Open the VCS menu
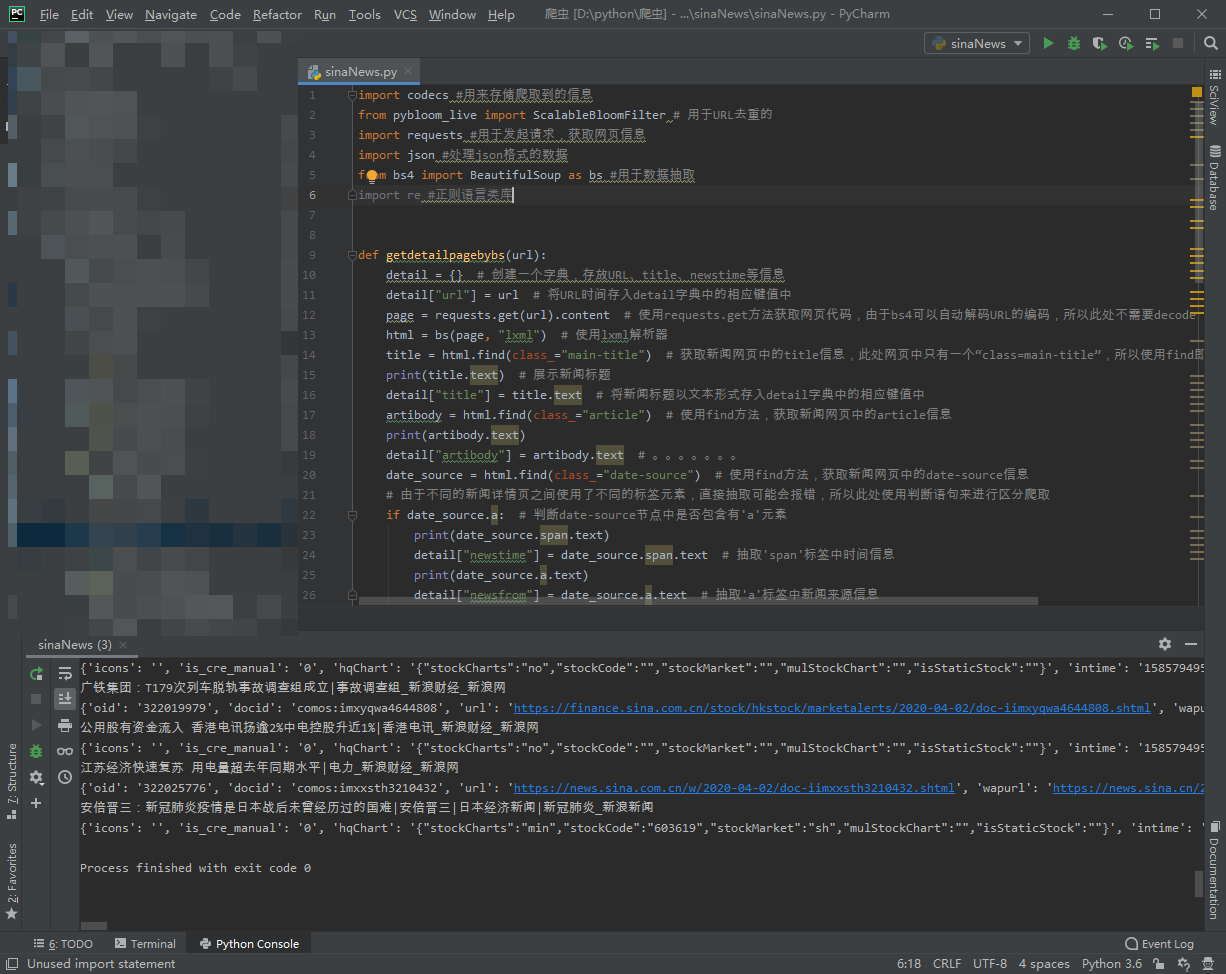 pyautogui.click(x=405, y=14)
